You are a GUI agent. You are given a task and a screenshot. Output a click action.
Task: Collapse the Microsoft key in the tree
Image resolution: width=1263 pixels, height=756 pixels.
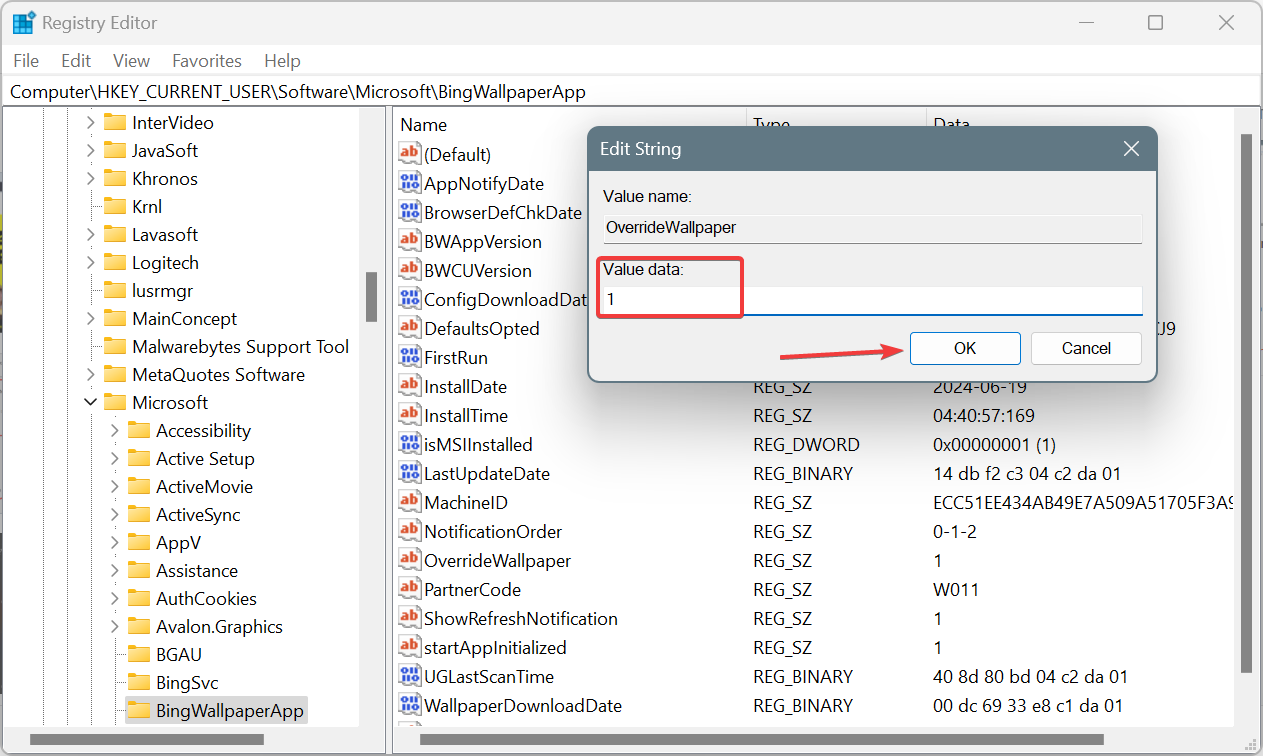(x=90, y=403)
